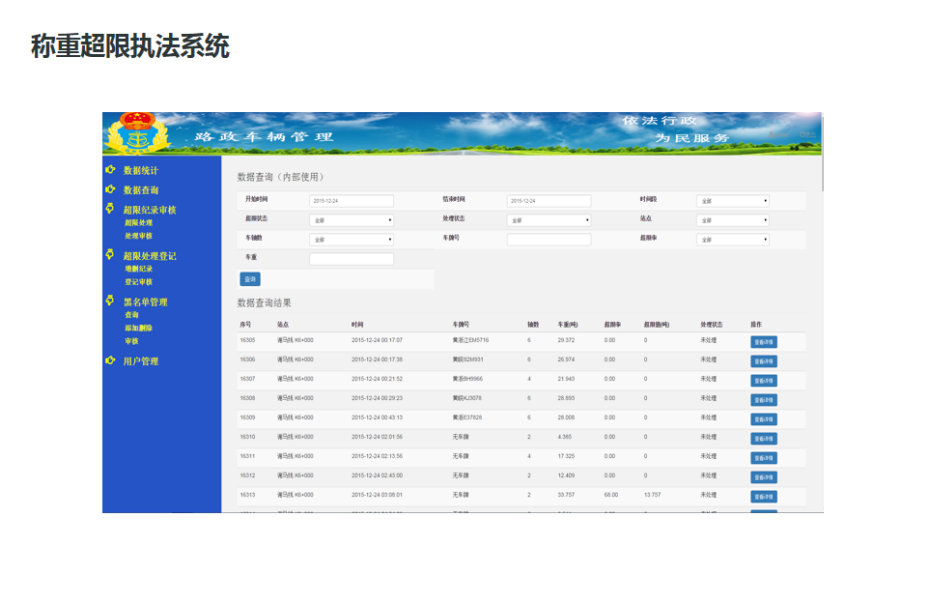Expand the 时间段 dropdown

[732, 201]
